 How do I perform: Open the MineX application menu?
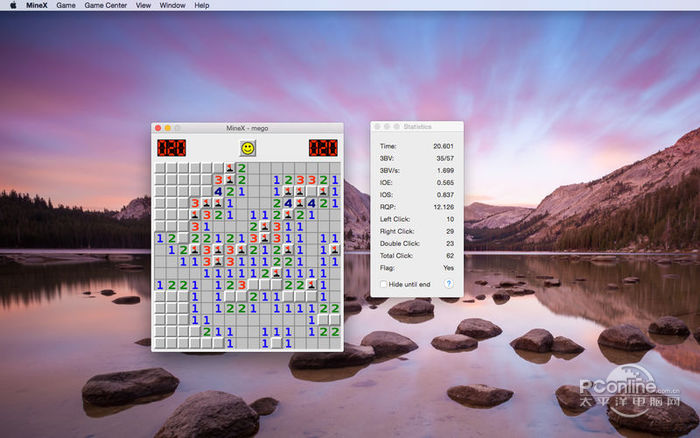pyautogui.click(x=35, y=5)
